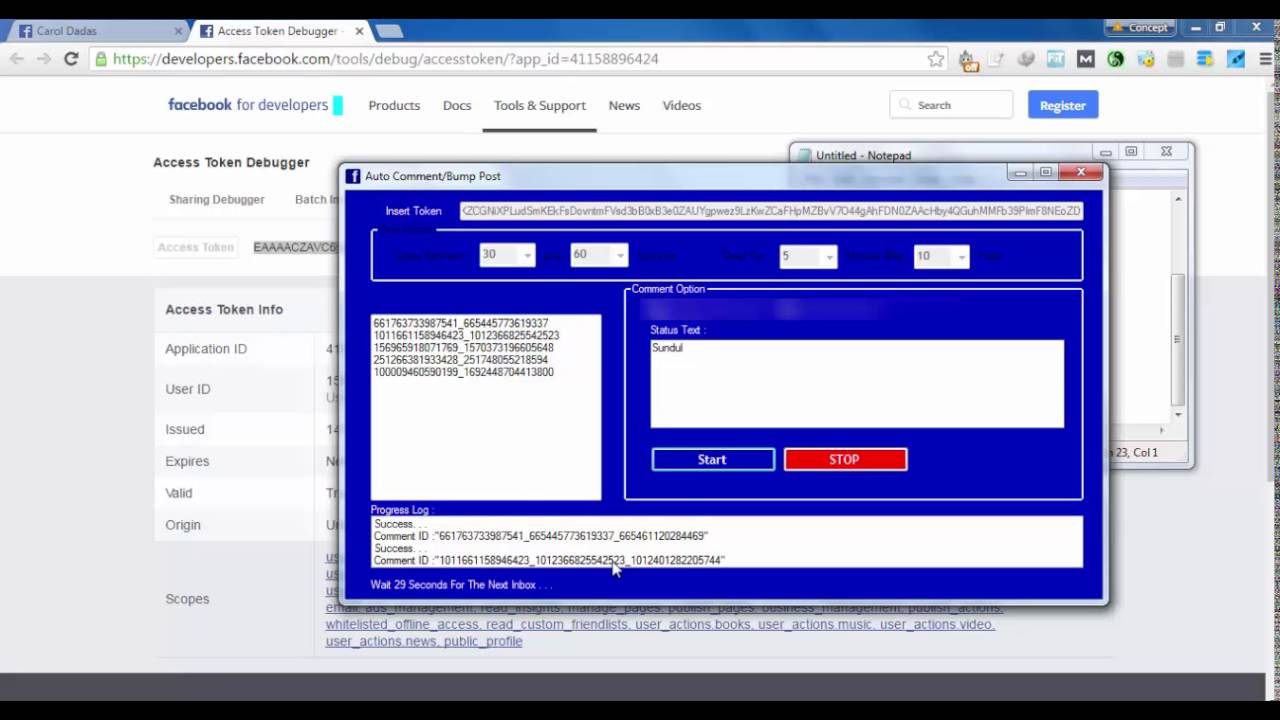Image resolution: width=1280 pixels, height=720 pixels.
Task: Click the 'Expires' row label
Action: click(187, 461)
